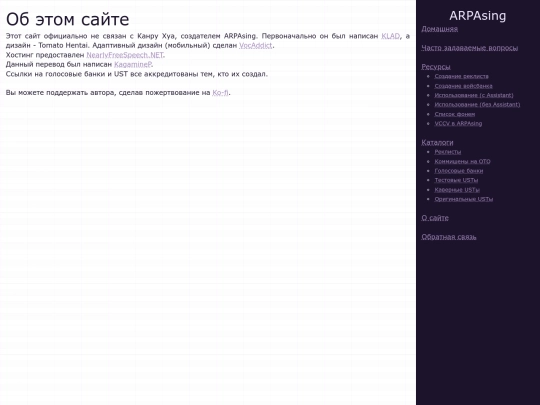Open Обратная связь contact page
The image size is (540, 405).
[449, 237]
